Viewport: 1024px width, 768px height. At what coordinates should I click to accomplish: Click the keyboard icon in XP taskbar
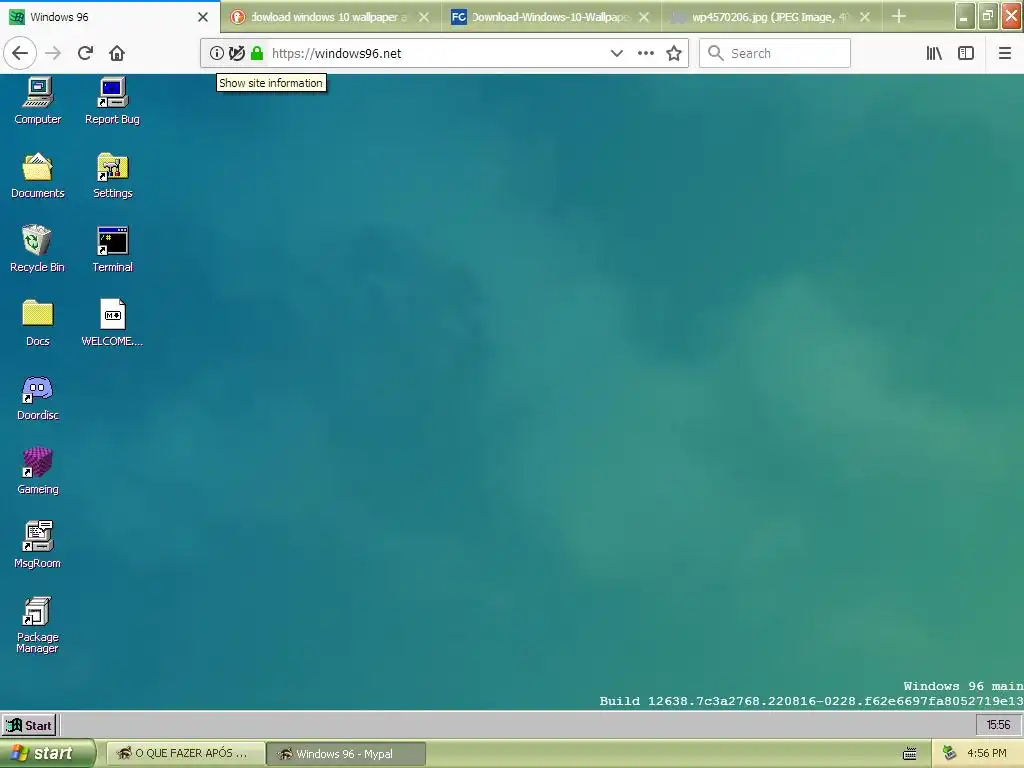910,754
